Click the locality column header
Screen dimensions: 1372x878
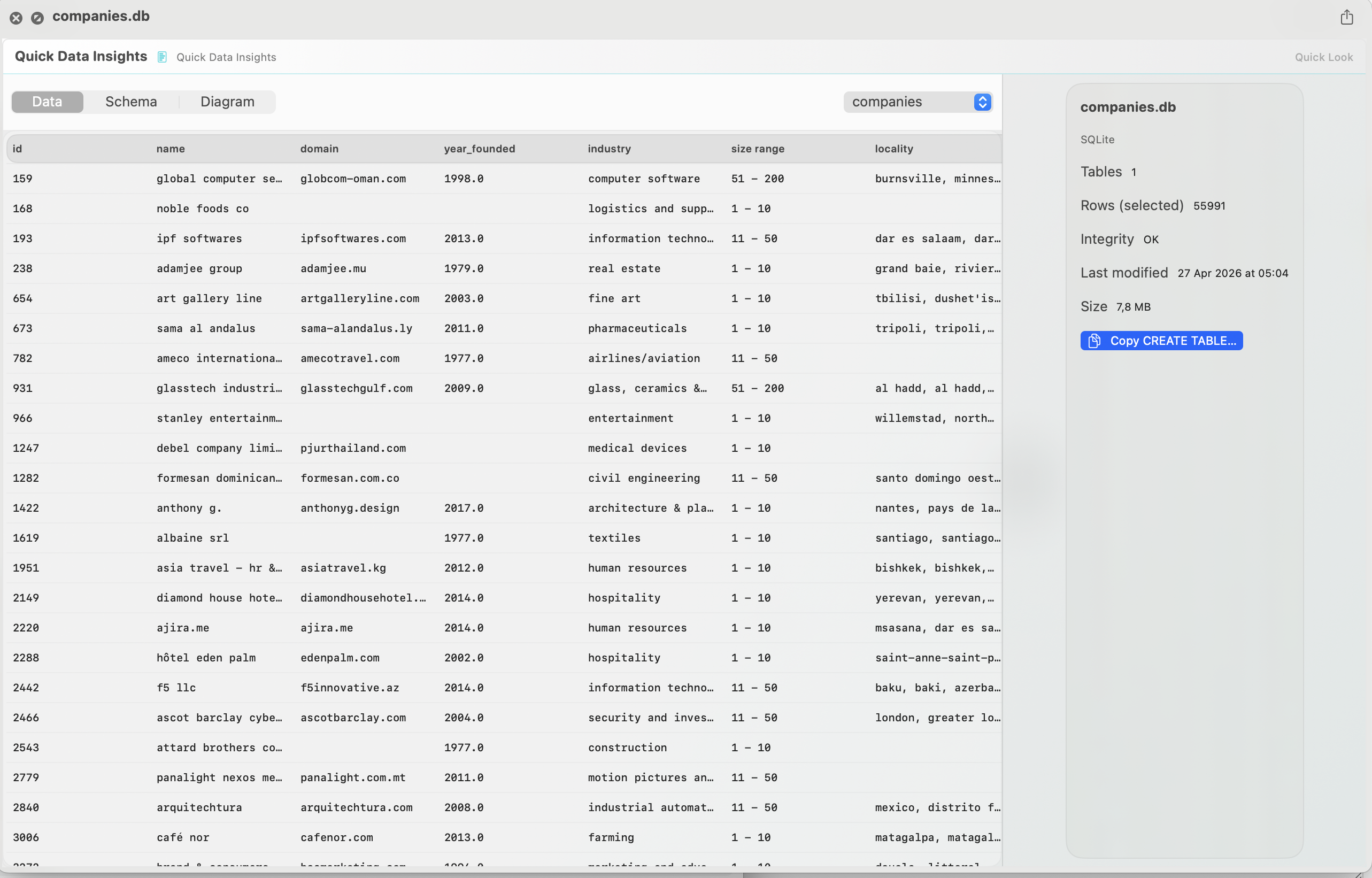(894, 149)
